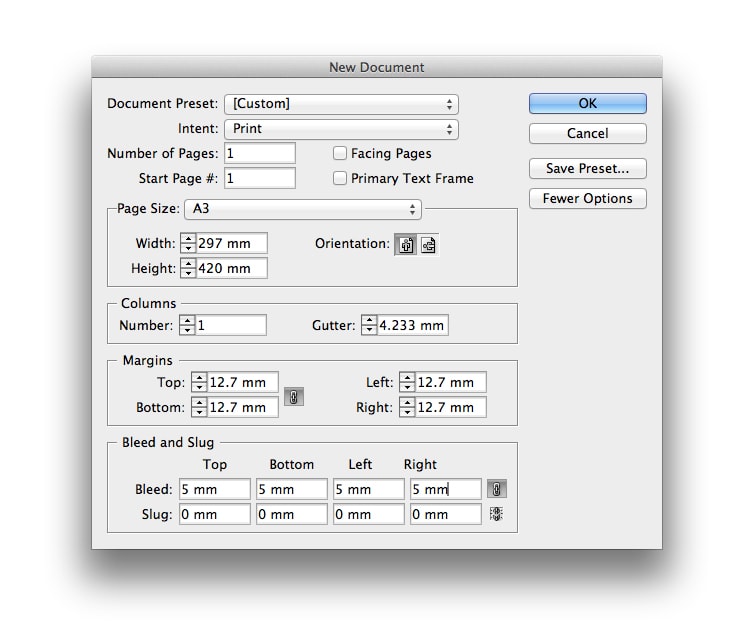Open the Intent dropdown
The width and height of the screenshot is (750, 640).
[x=341, y=129]
